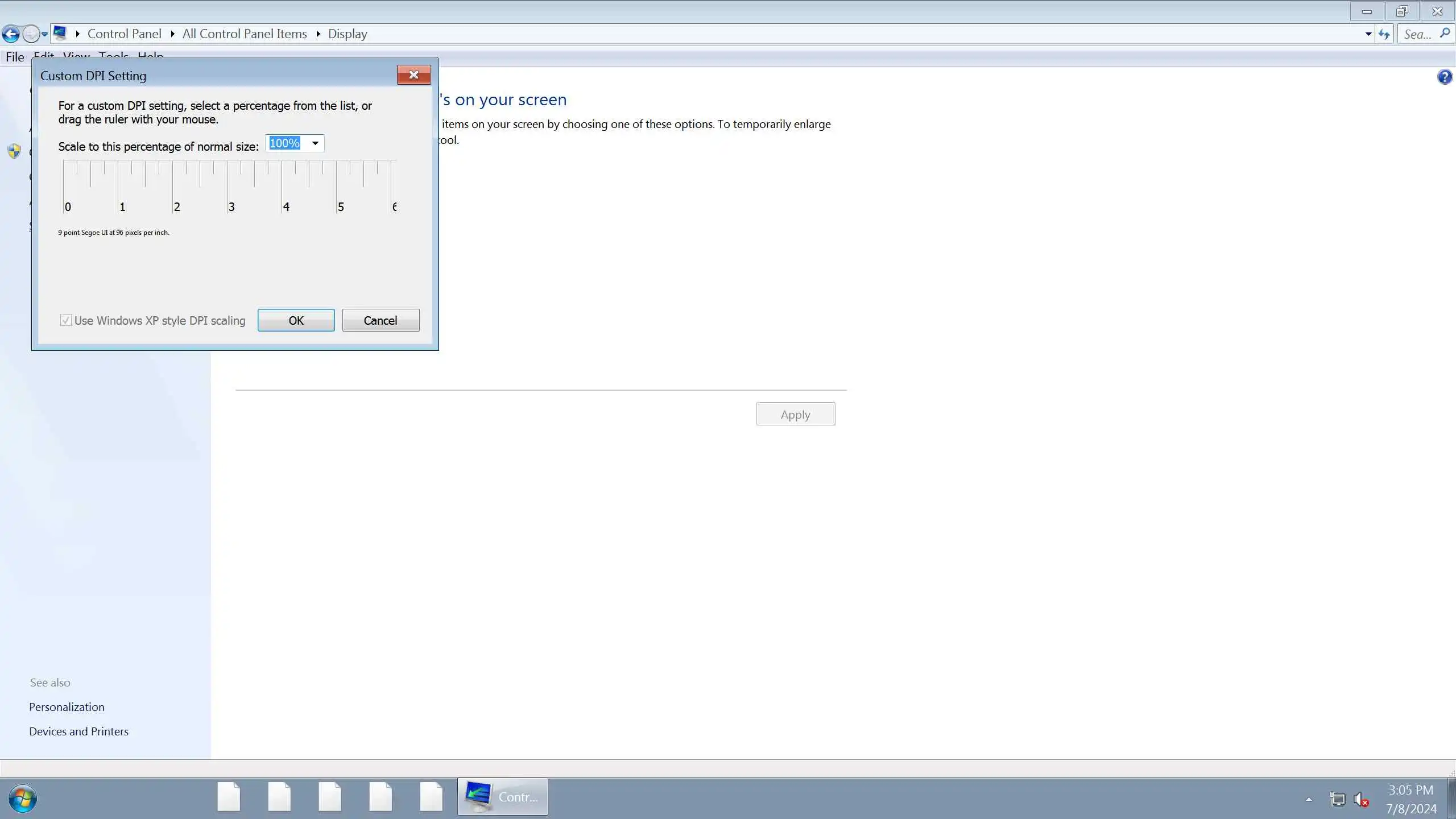Open the recent pages dropdown arrow
The height and width of the screenshot is (819, 1456).
(44, 35)
